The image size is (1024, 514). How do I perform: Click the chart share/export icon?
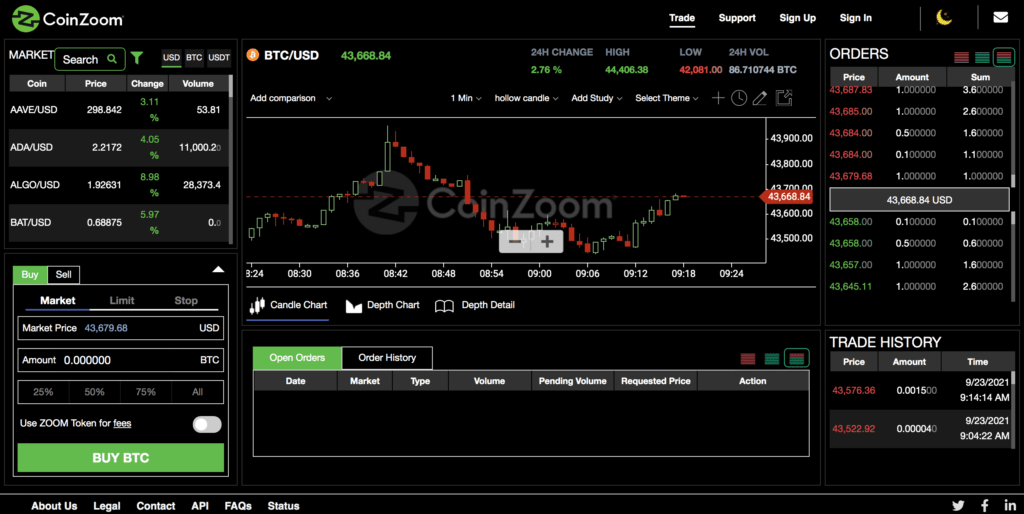click(x=784, y=98)
